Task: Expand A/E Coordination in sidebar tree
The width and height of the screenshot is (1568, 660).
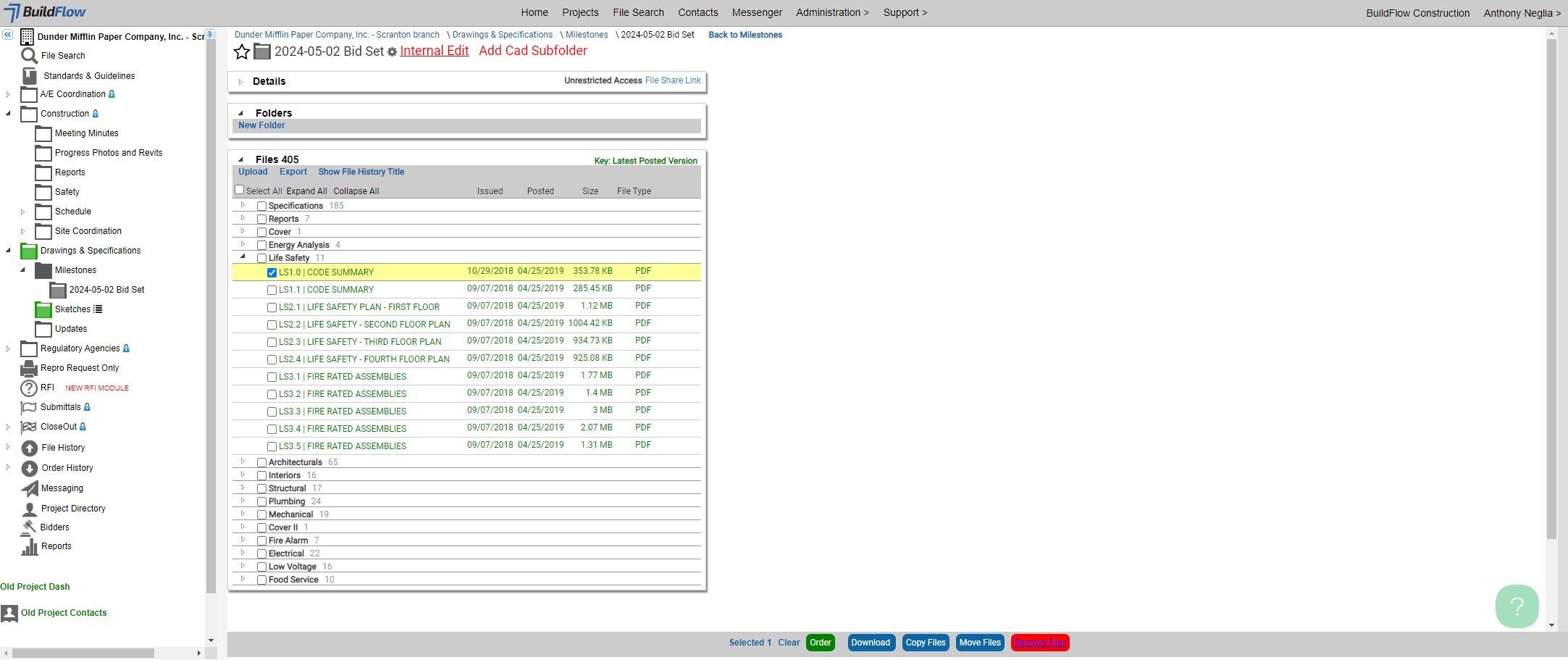Action: pyautogui.click(x=8, y=94)
